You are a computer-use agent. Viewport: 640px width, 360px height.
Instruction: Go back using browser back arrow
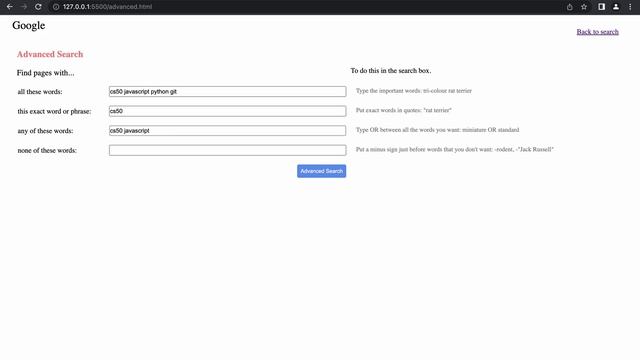tap(9, 7)
